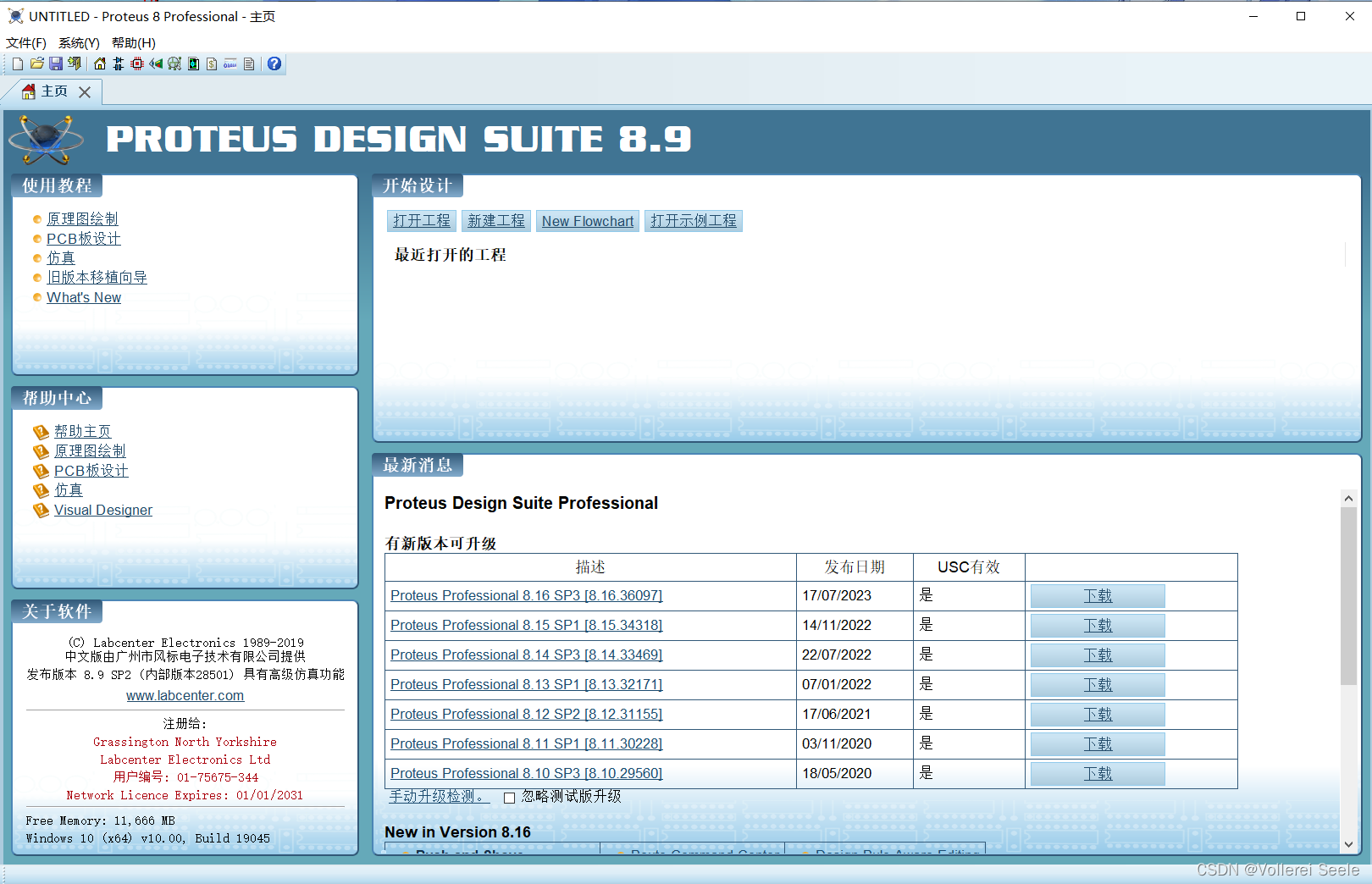Close the 主页 tab with its X
This screenshot has height=884, width=1372.
[x=85, y=92]
